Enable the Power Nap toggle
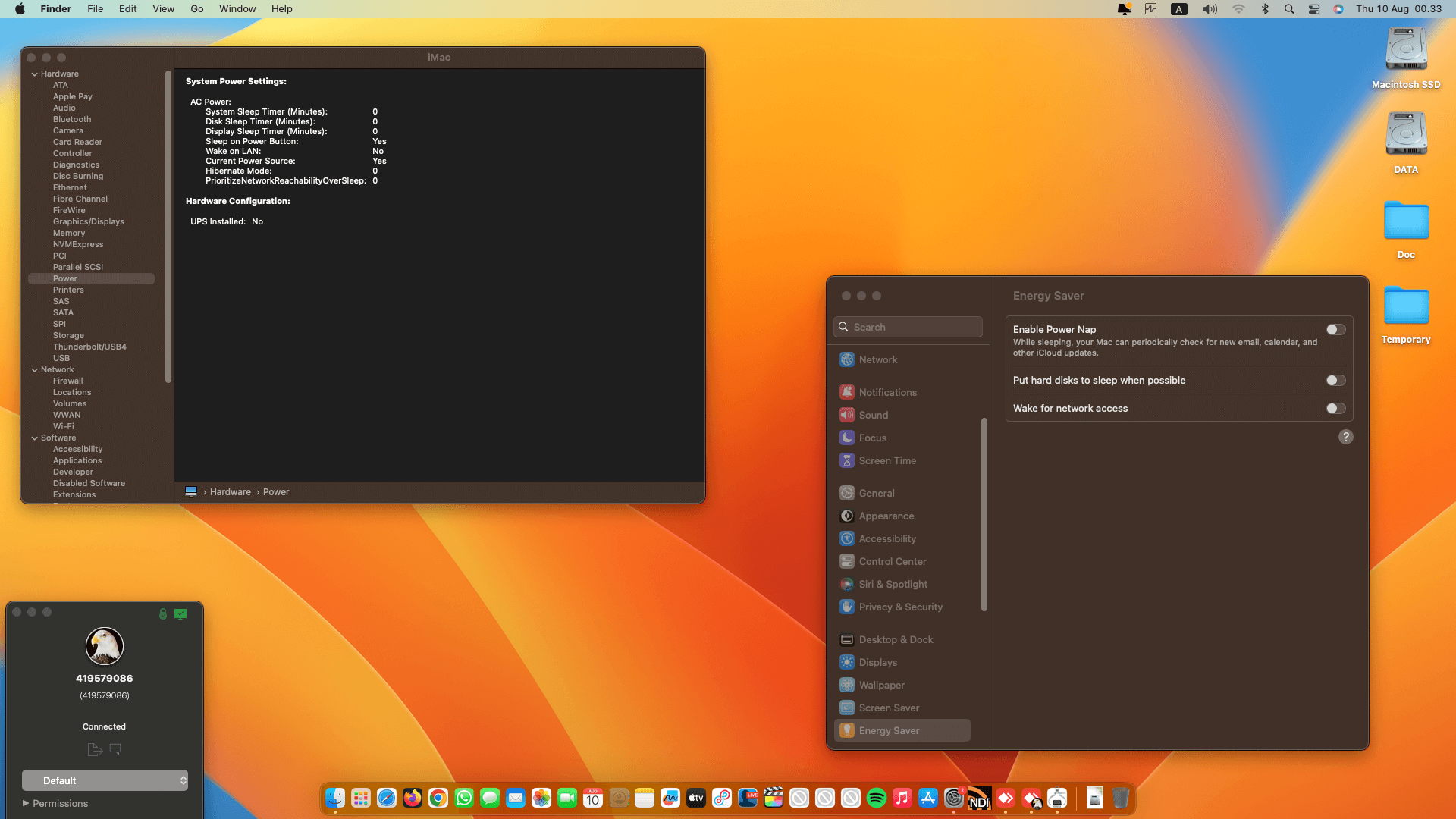The height and width of the screenshot is (819, 1456). click(1335, 330)
